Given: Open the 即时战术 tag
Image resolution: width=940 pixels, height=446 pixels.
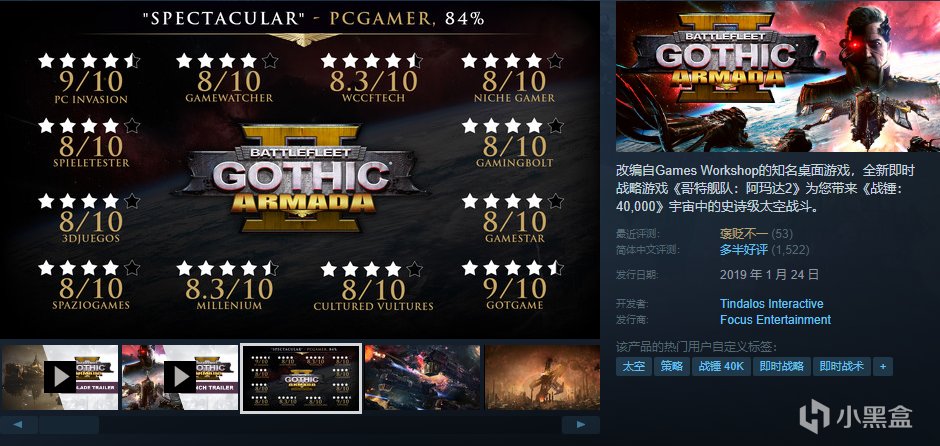Looking at the screenshot, I should (842, 366).
